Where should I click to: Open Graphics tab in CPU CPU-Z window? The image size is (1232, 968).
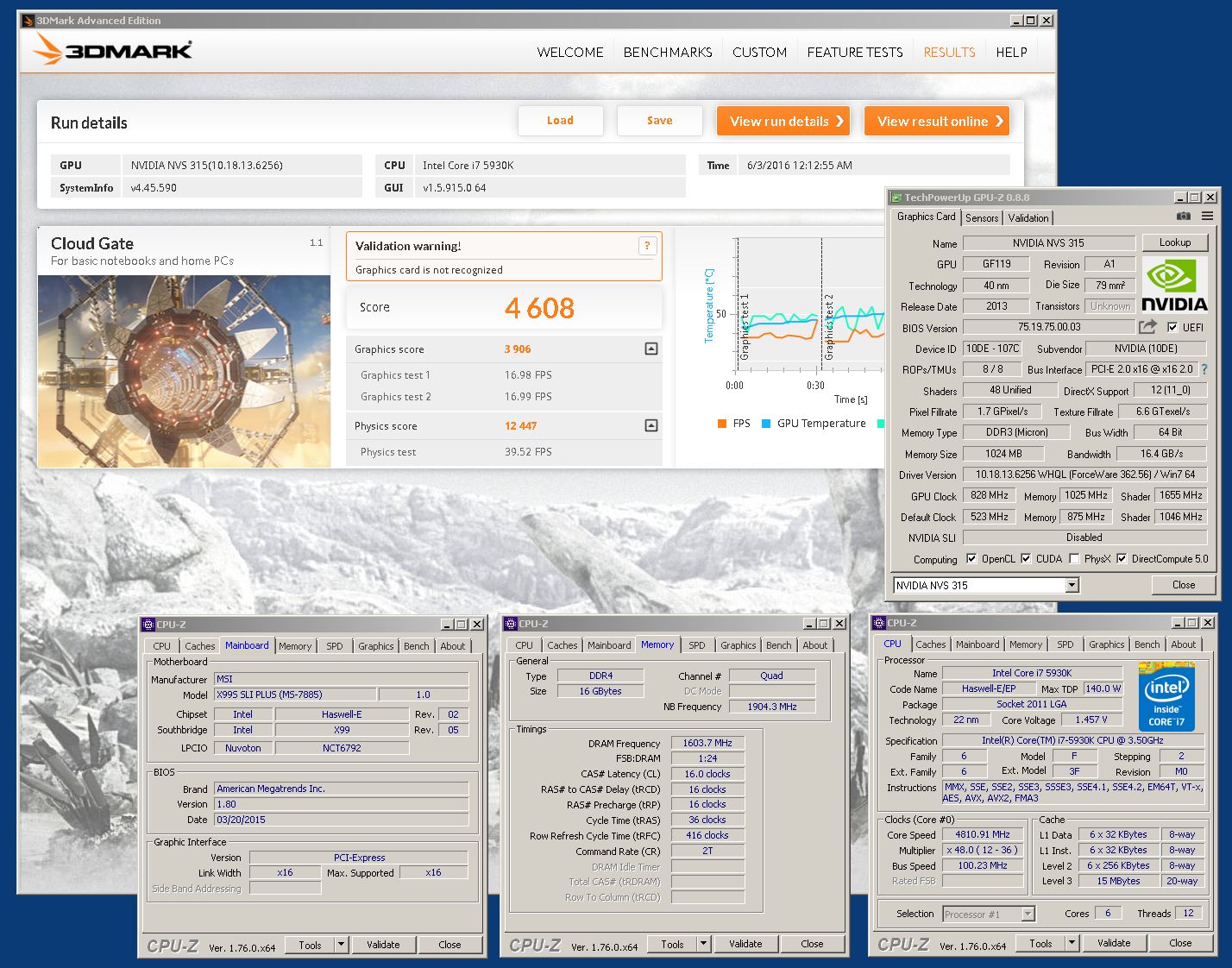pyautogui.click(x=1106, y=644)
